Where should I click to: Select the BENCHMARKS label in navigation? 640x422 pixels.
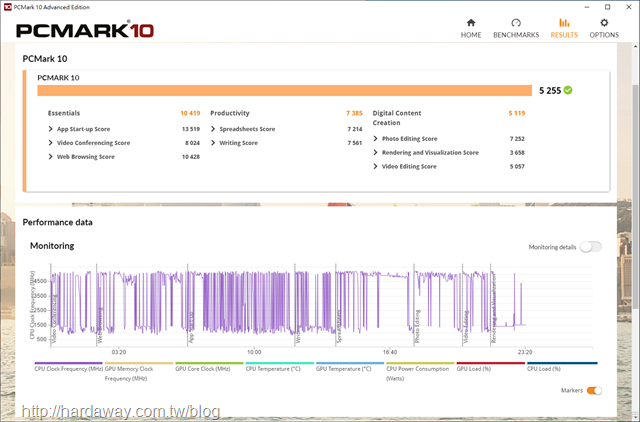(516, 35)
